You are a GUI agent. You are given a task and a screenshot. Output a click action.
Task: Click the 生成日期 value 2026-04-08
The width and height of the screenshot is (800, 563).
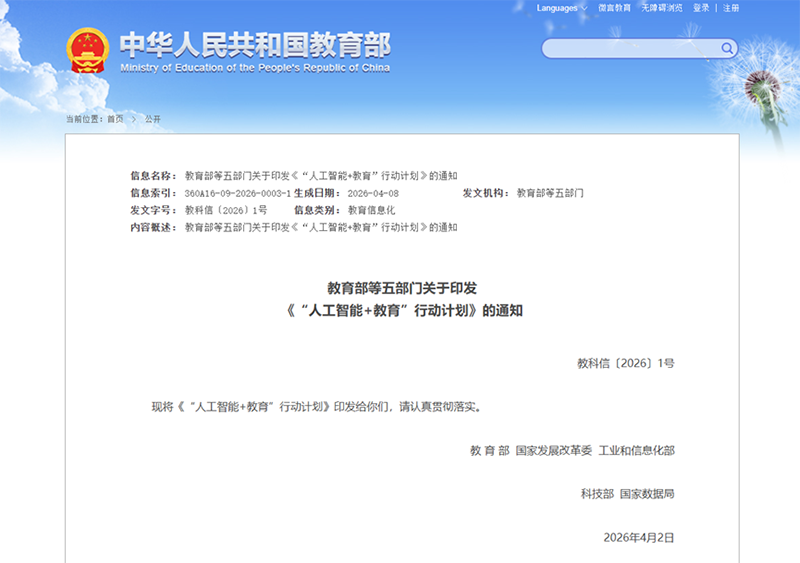[x=373, y=193]
